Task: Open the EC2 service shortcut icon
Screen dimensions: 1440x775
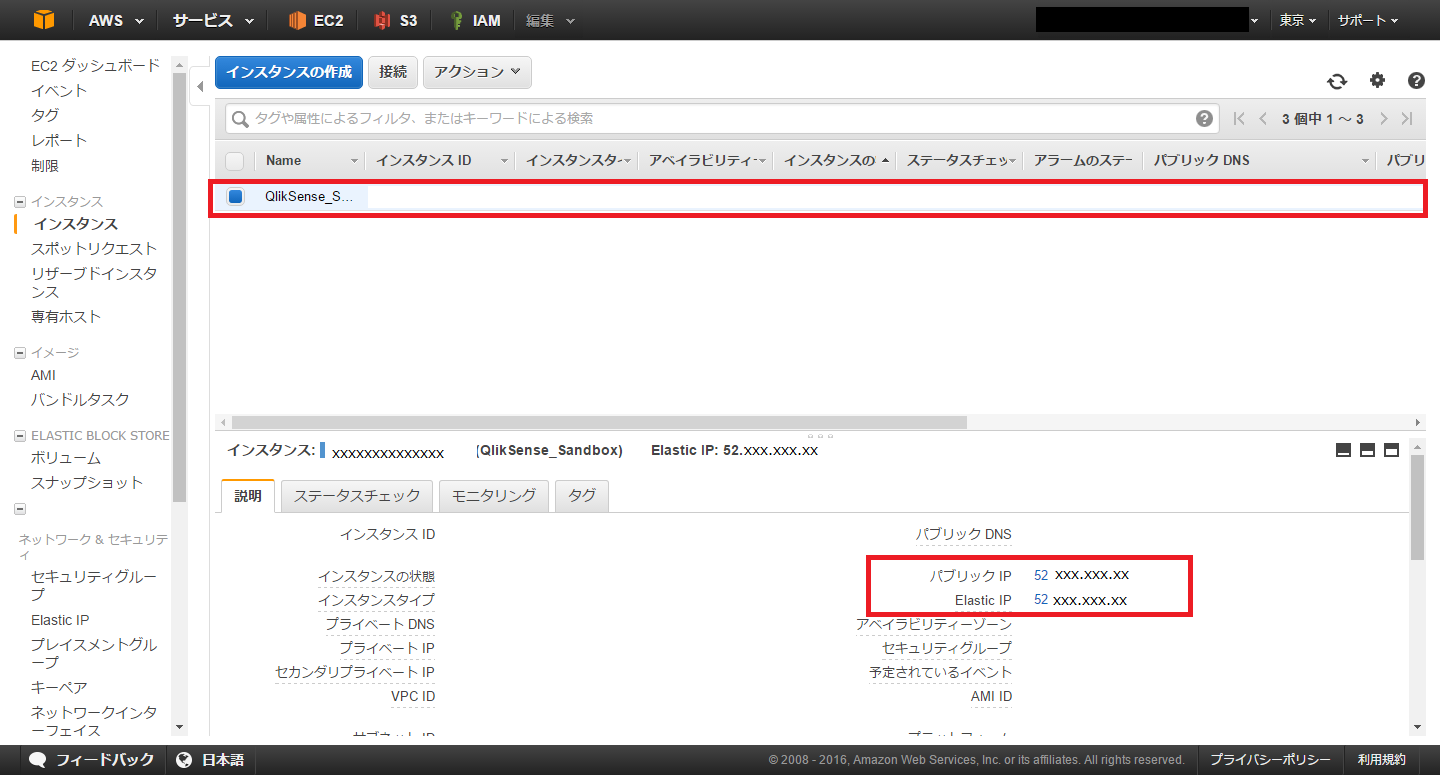Action: (x=297, y=20)
